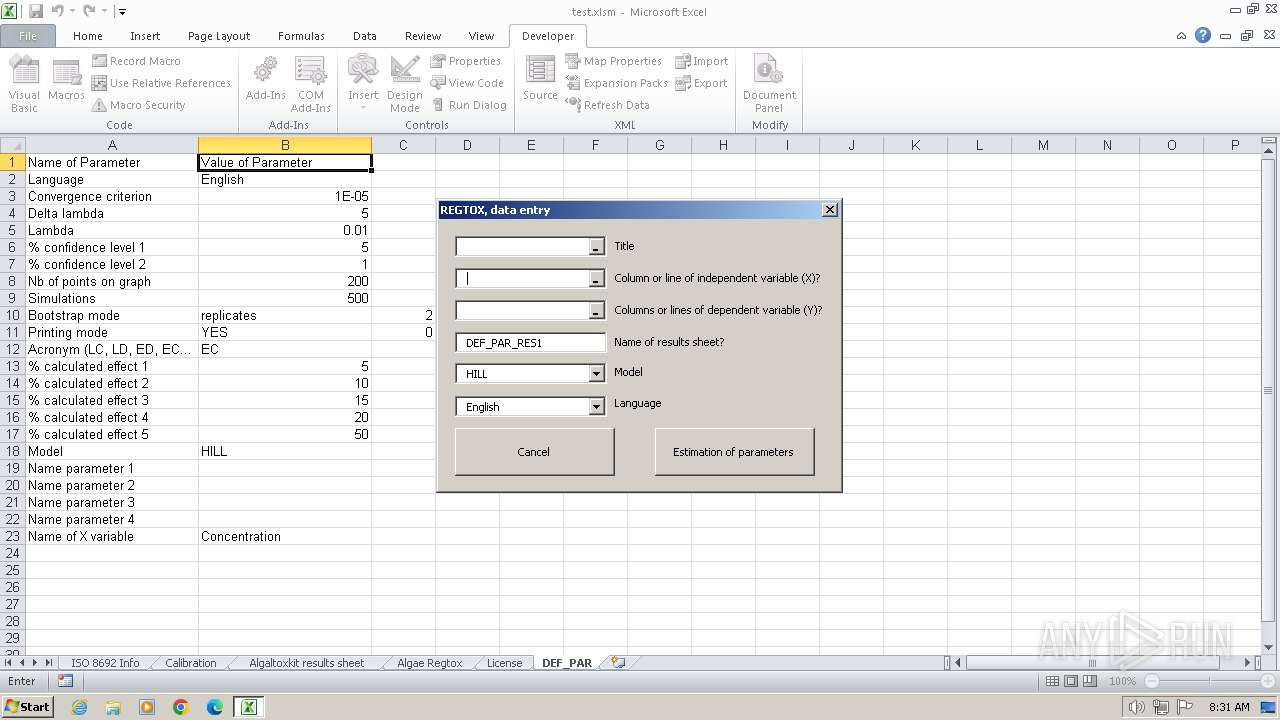This screenshot has width=1280, height=720.
Task: Close the REGTOX data entry dialog
Action: 829,210
